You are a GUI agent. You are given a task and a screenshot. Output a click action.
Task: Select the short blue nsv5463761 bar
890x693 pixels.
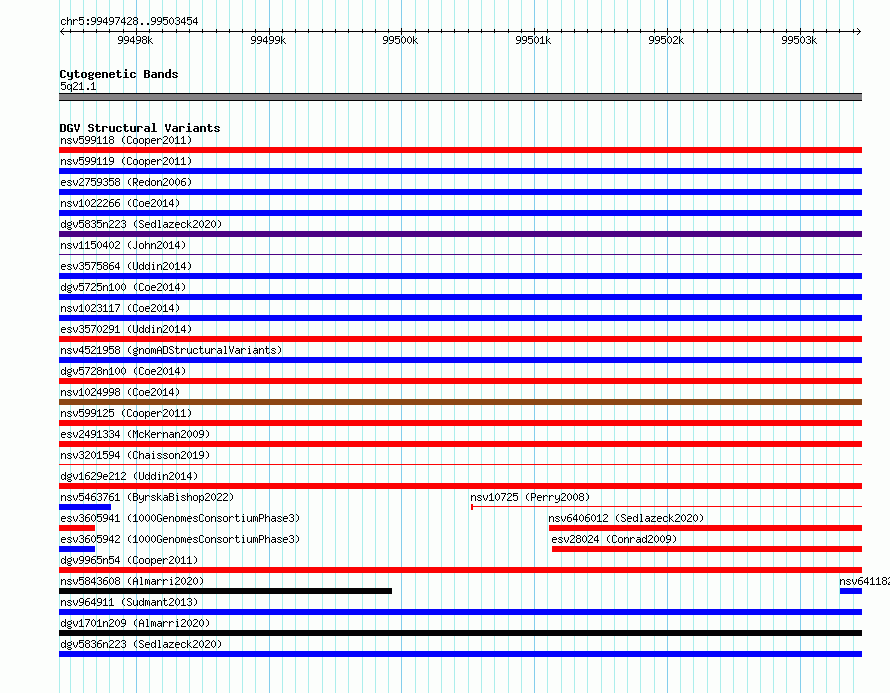click(x=85, y=507)
